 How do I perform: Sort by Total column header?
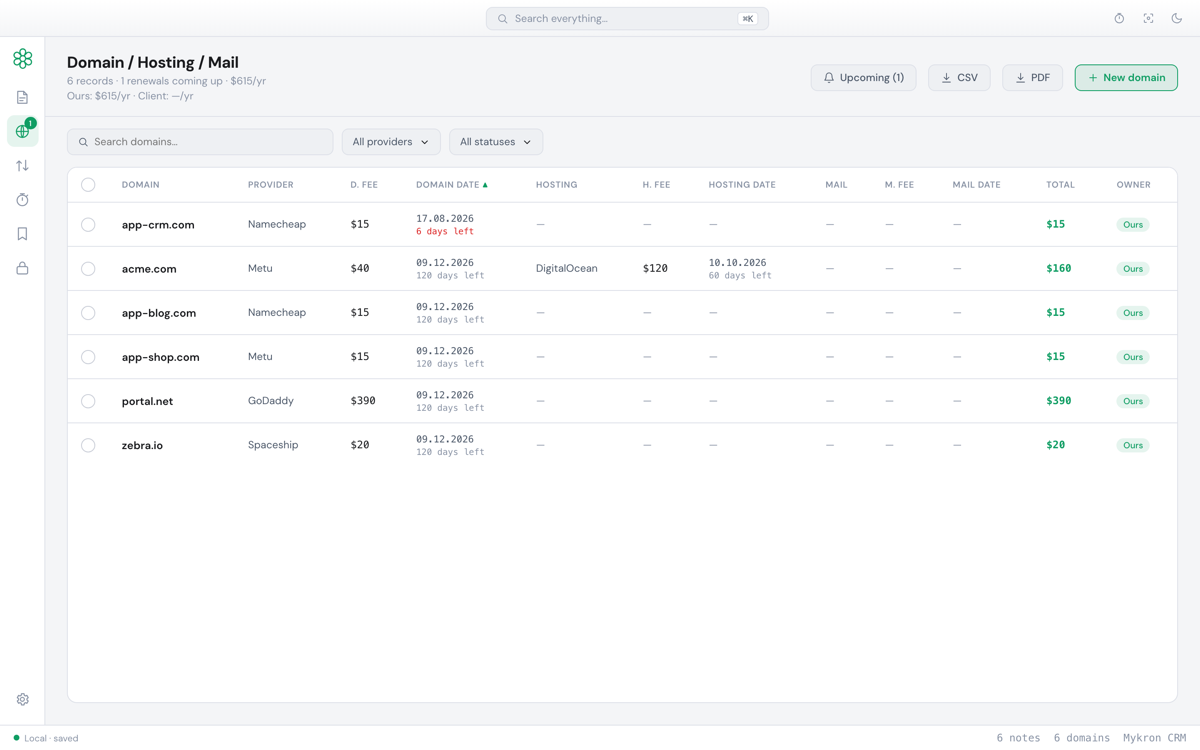1060,185
